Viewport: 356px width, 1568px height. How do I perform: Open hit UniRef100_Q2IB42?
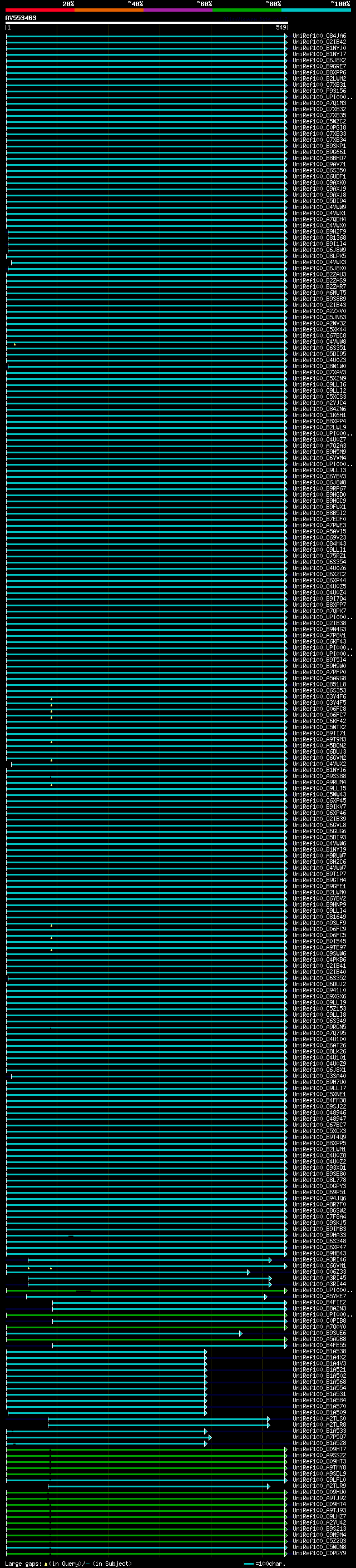pyautogui.click(x=319, y=42)
